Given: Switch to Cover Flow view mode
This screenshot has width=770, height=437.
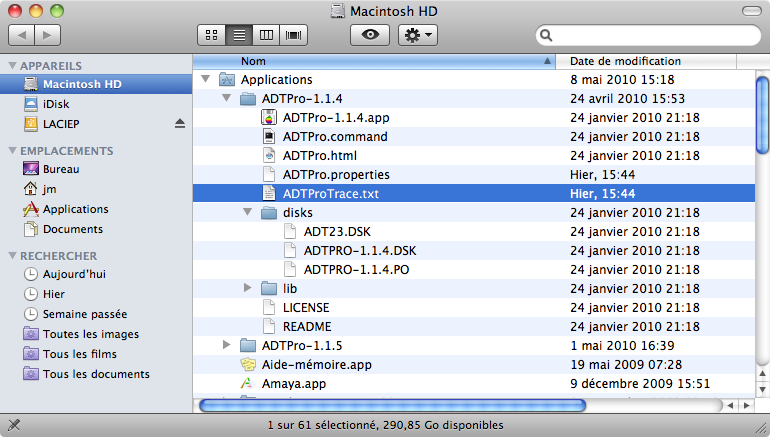Looking at the screenshot, I should (294, 35).
